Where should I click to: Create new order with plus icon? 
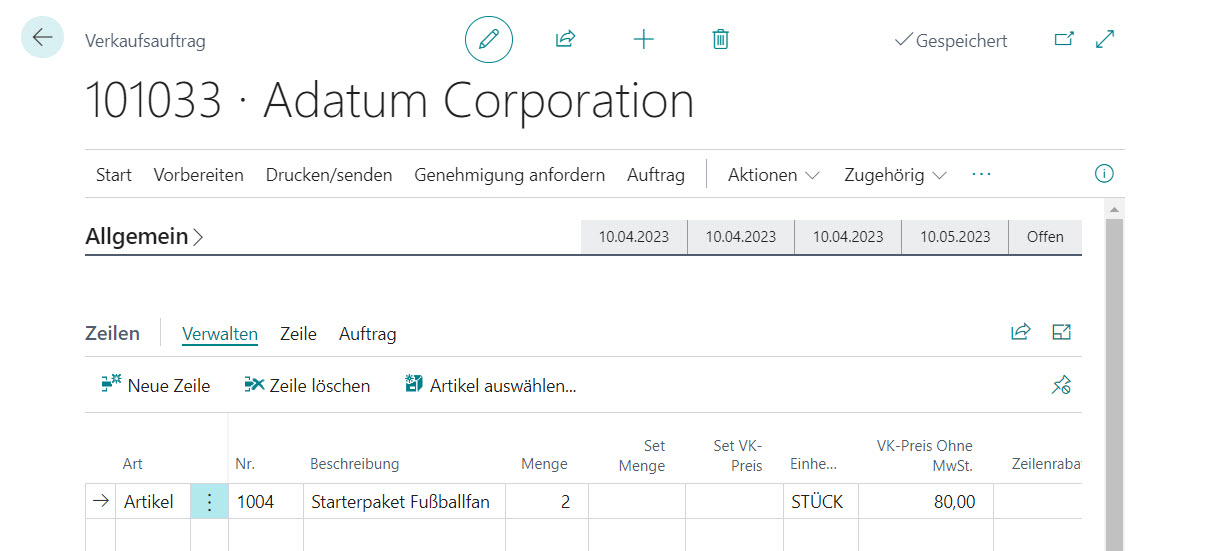[x=644, y=40]
